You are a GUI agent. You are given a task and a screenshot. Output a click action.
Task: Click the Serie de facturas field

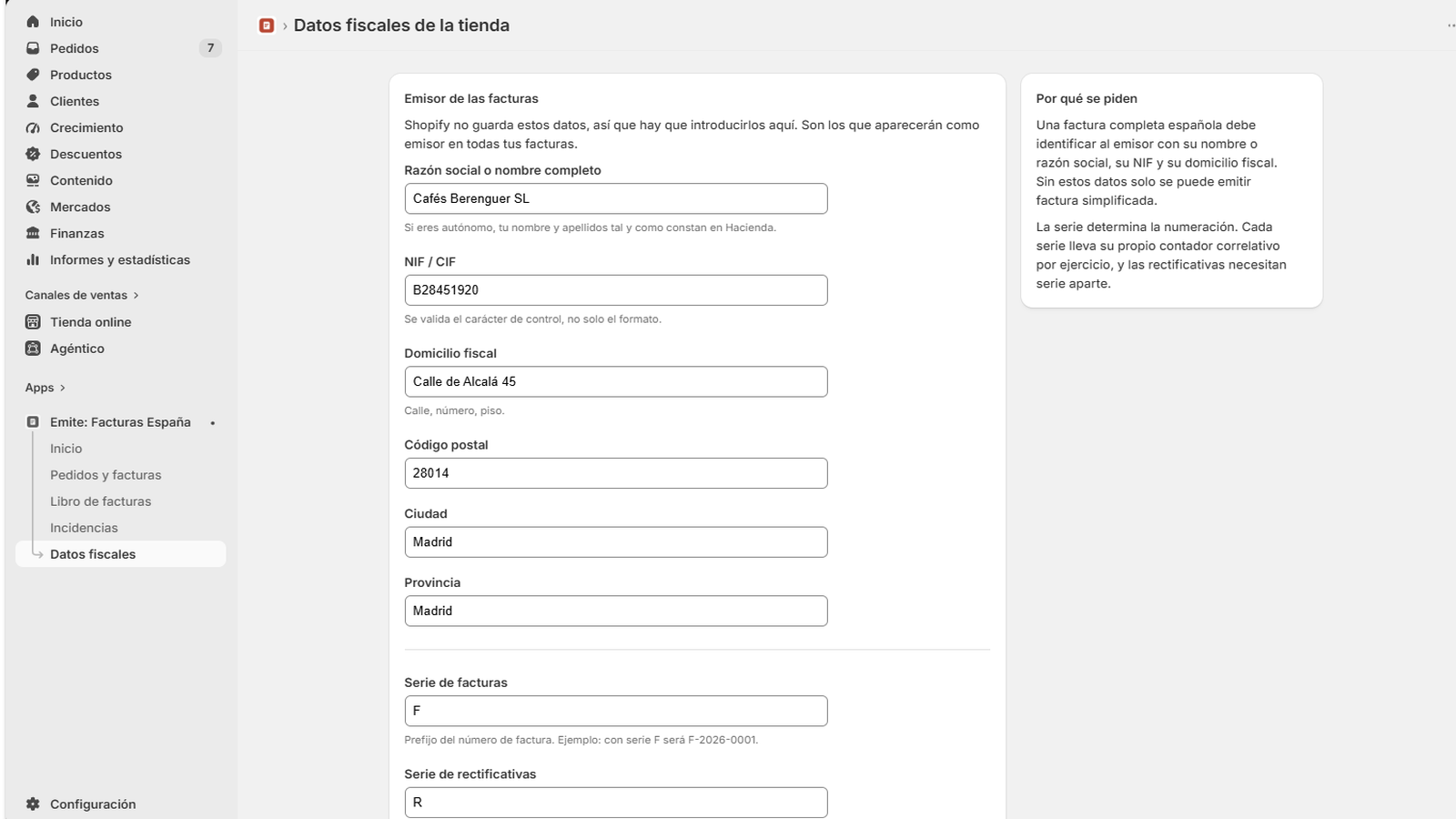(616, 711)
